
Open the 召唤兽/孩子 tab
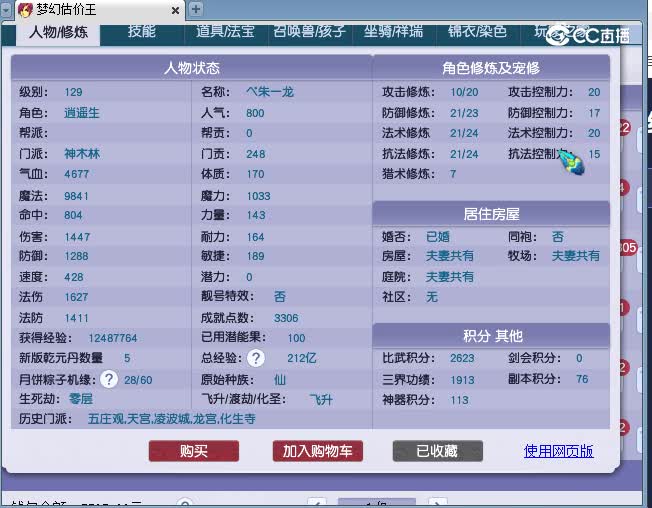[310, 31]
